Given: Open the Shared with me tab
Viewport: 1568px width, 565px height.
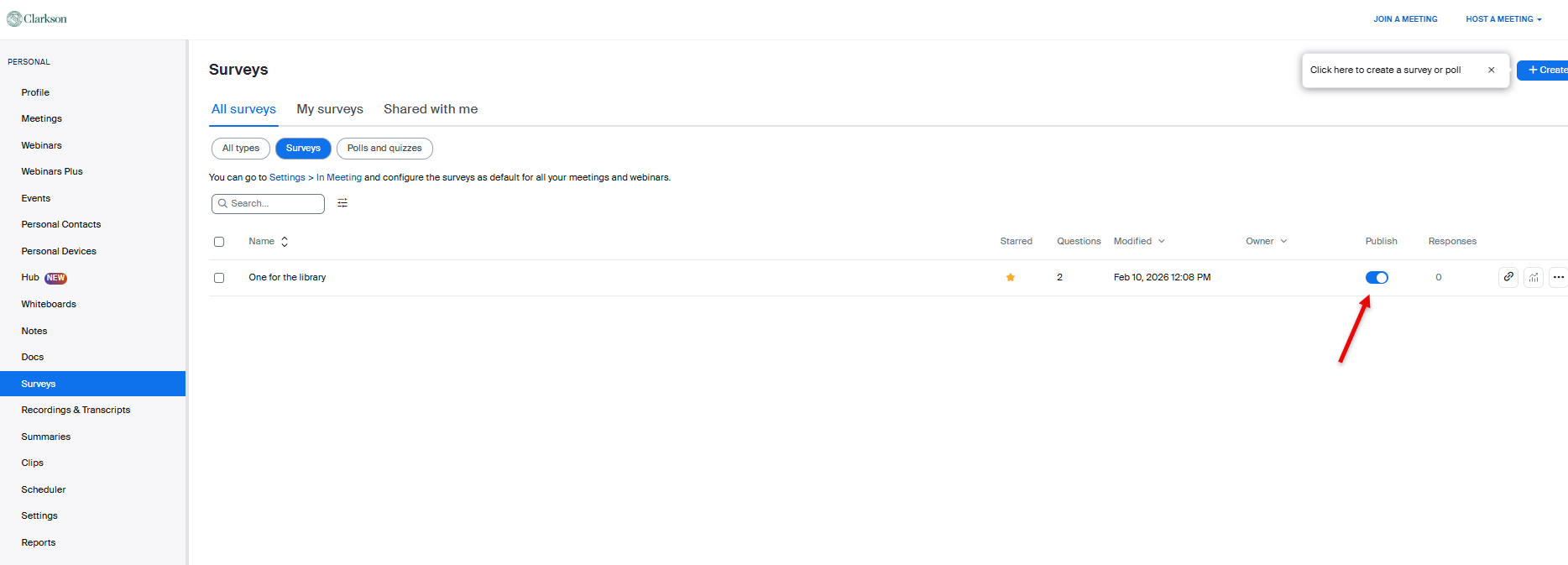Looking at the screenshot, I should (x=431, y=109).
